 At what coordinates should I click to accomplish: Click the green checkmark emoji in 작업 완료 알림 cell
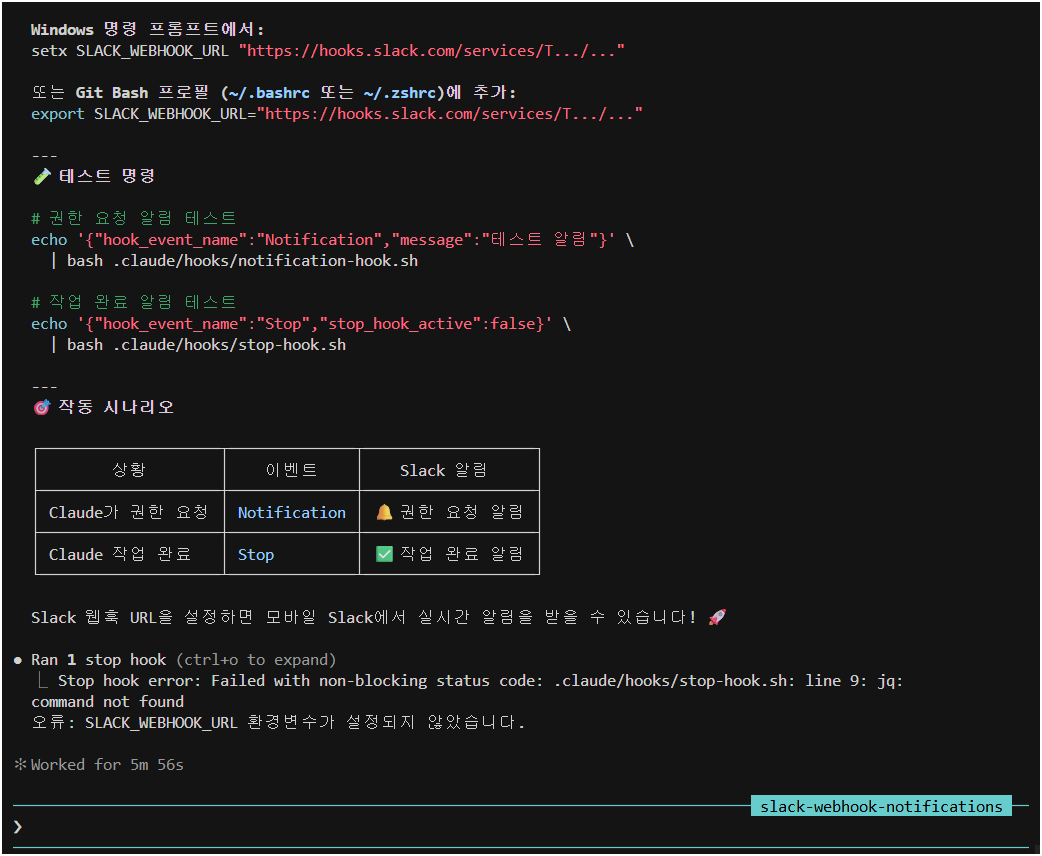pyautogui.click(x=384, y=554)
